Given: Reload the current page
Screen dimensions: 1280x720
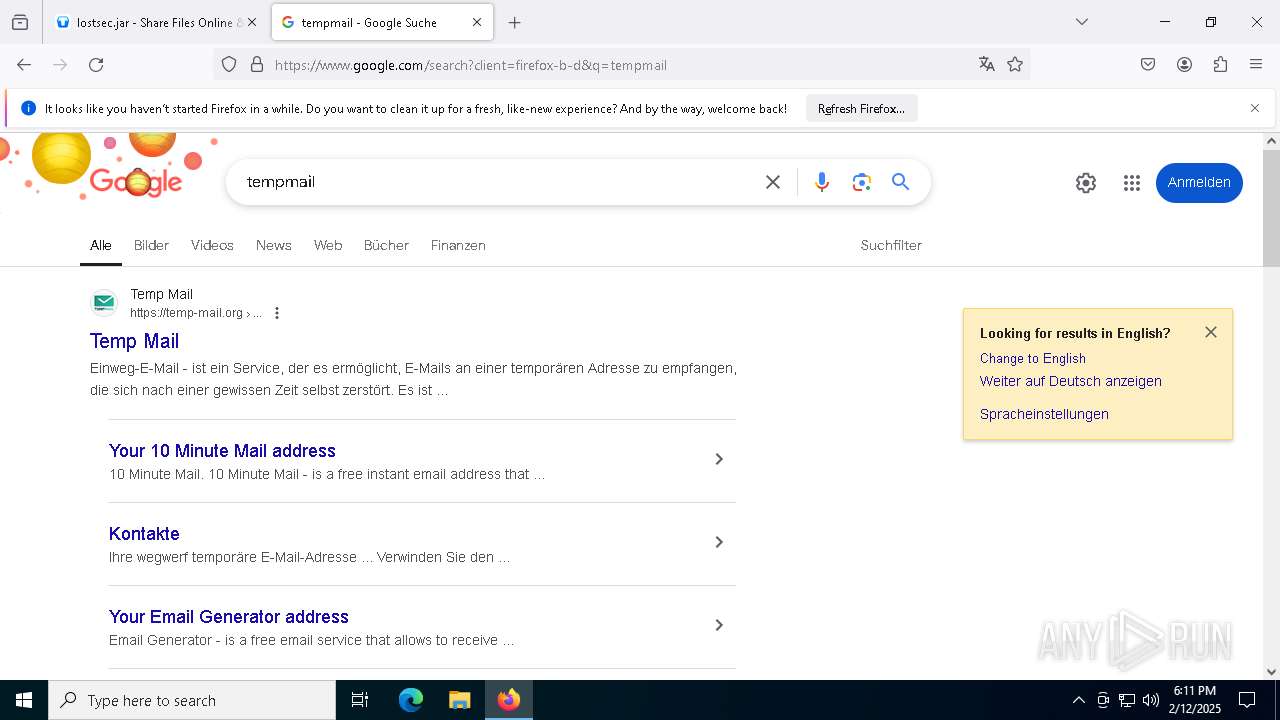Looking at the screenshot, I should pos(96,65).
